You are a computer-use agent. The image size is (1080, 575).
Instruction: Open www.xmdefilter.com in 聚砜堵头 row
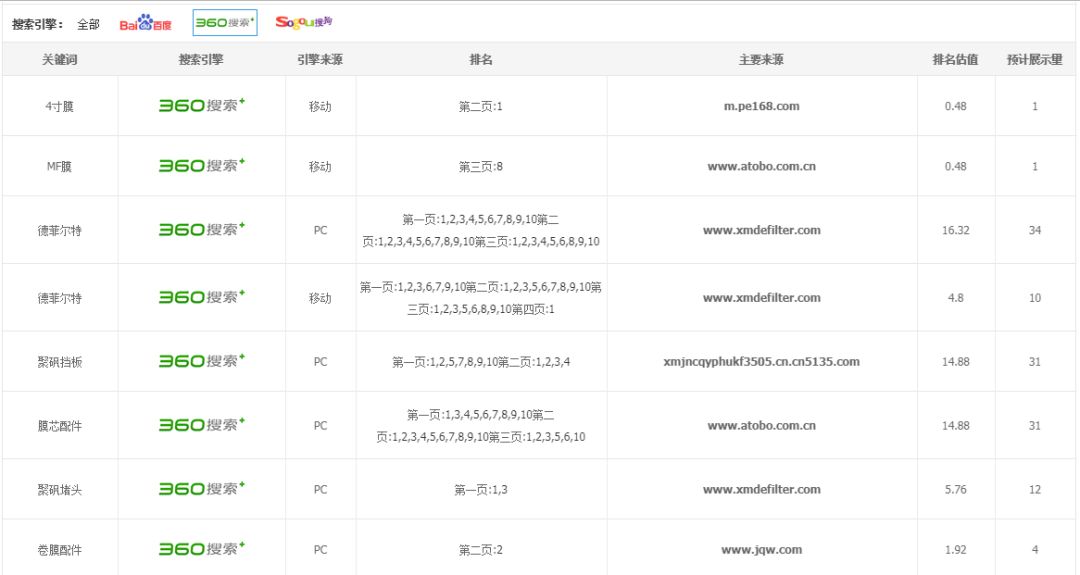(761, 490)
